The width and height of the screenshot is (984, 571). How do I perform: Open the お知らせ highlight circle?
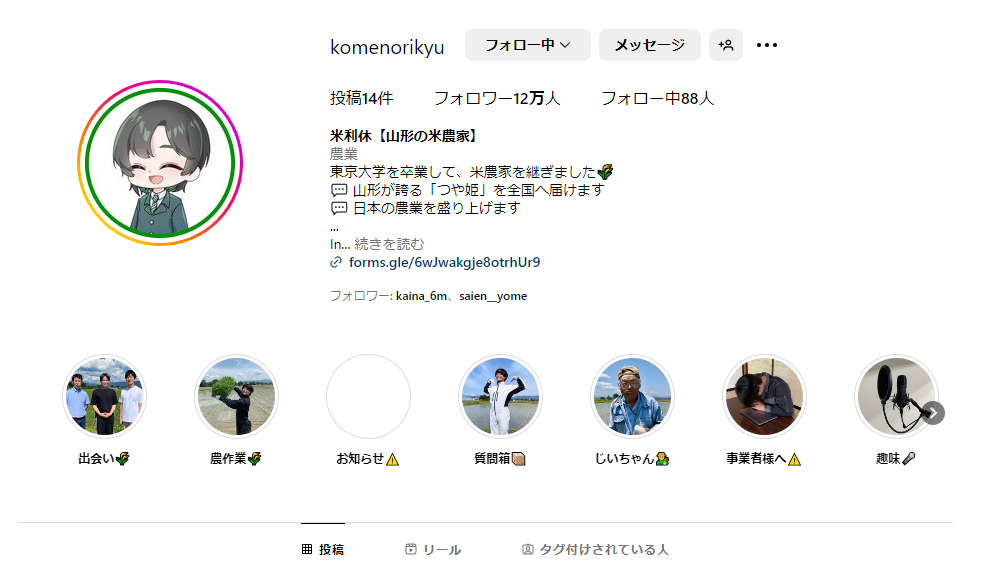[368, 397]
